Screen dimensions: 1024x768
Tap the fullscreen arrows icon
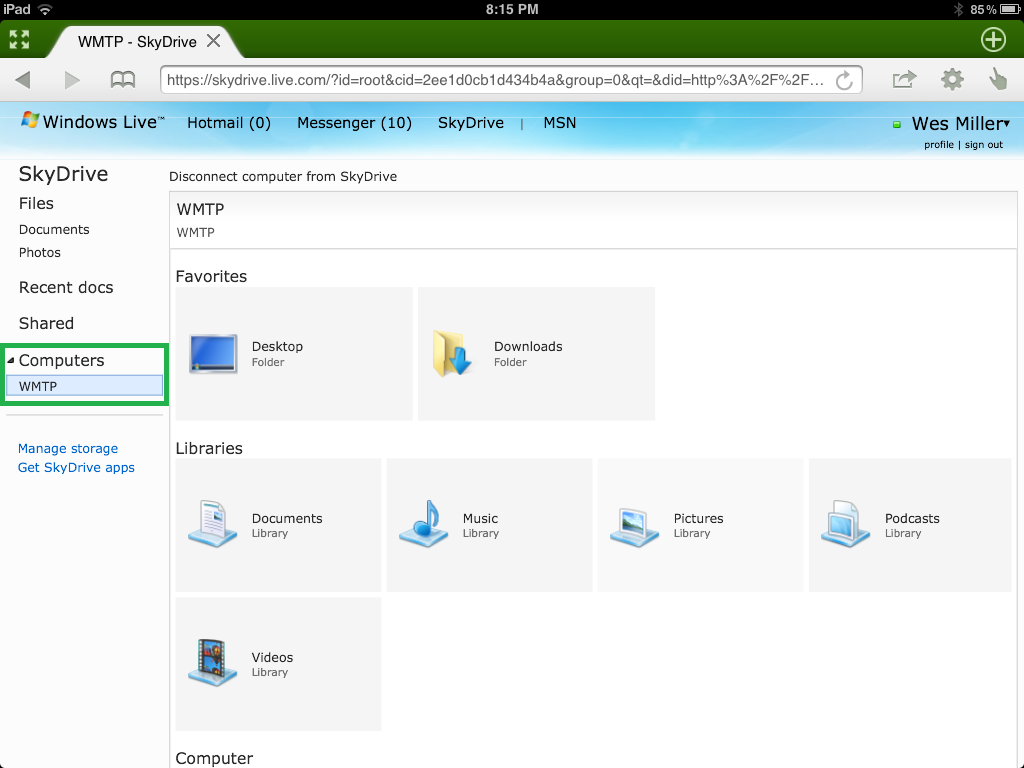tap(20, 40)
